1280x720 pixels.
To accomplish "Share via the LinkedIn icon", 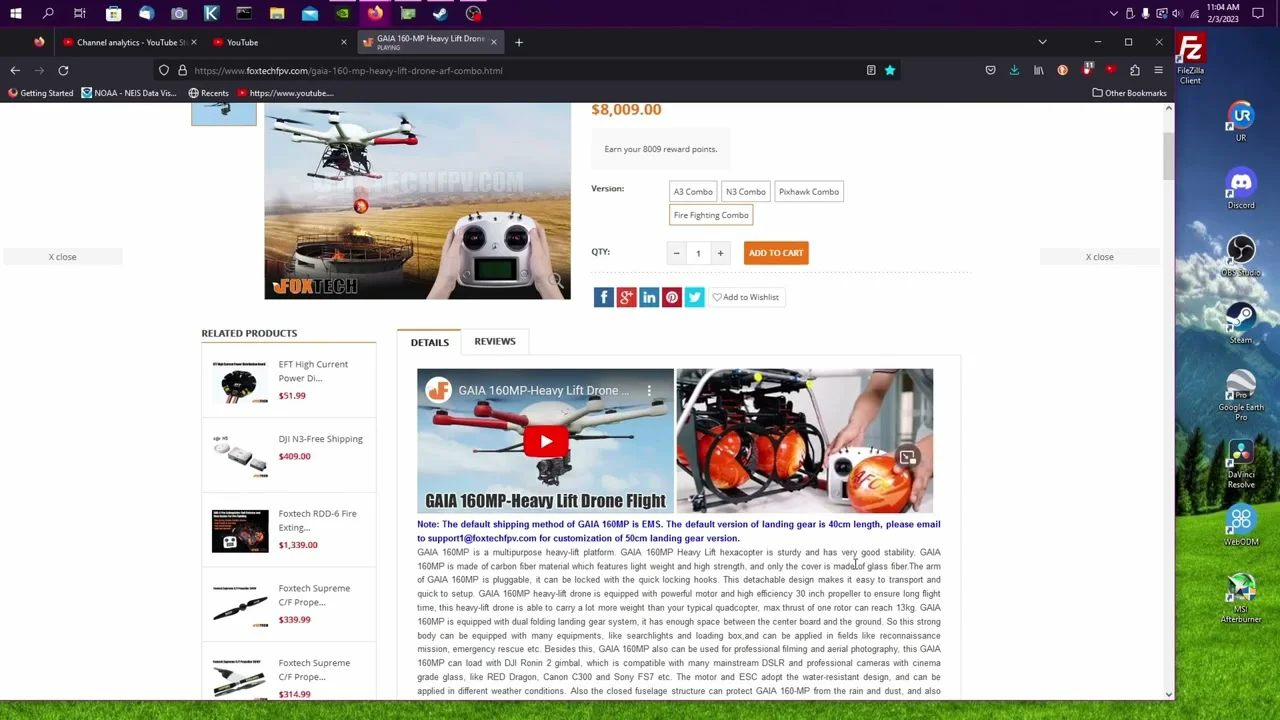I will 649,297.
